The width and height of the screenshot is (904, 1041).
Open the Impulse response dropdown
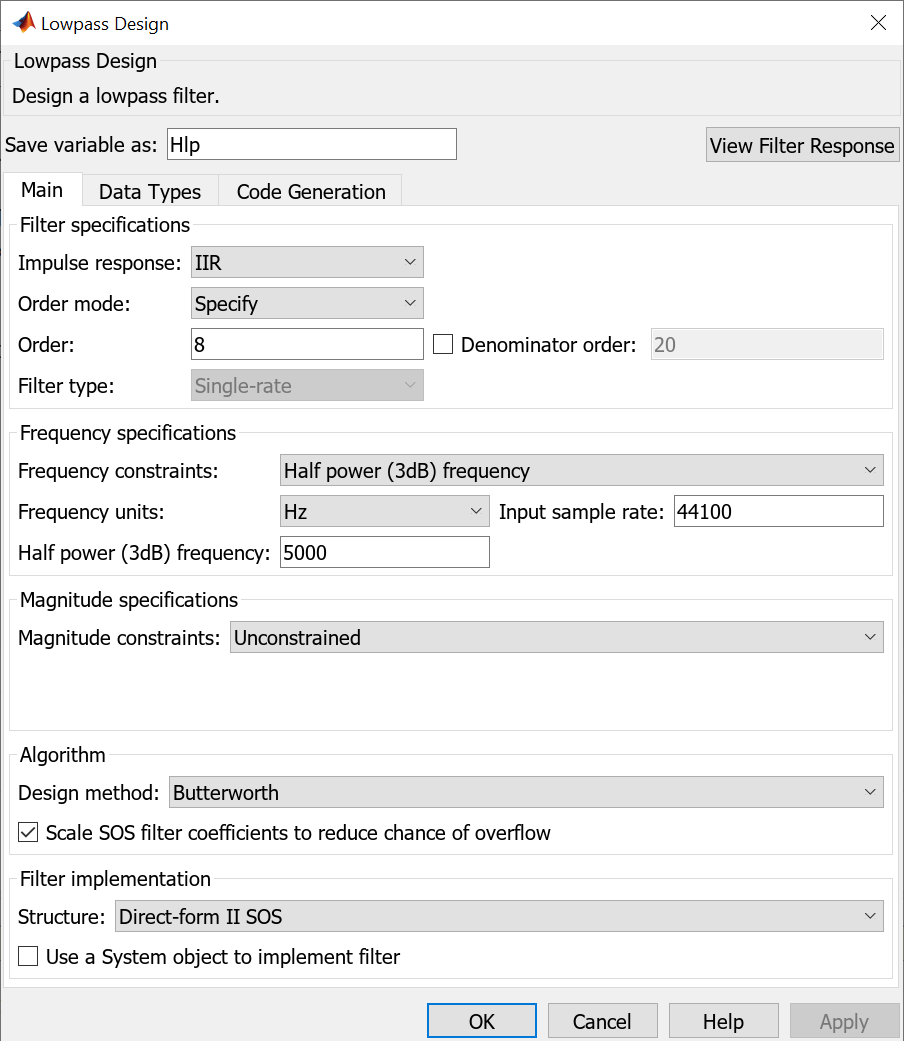(307, 262)
